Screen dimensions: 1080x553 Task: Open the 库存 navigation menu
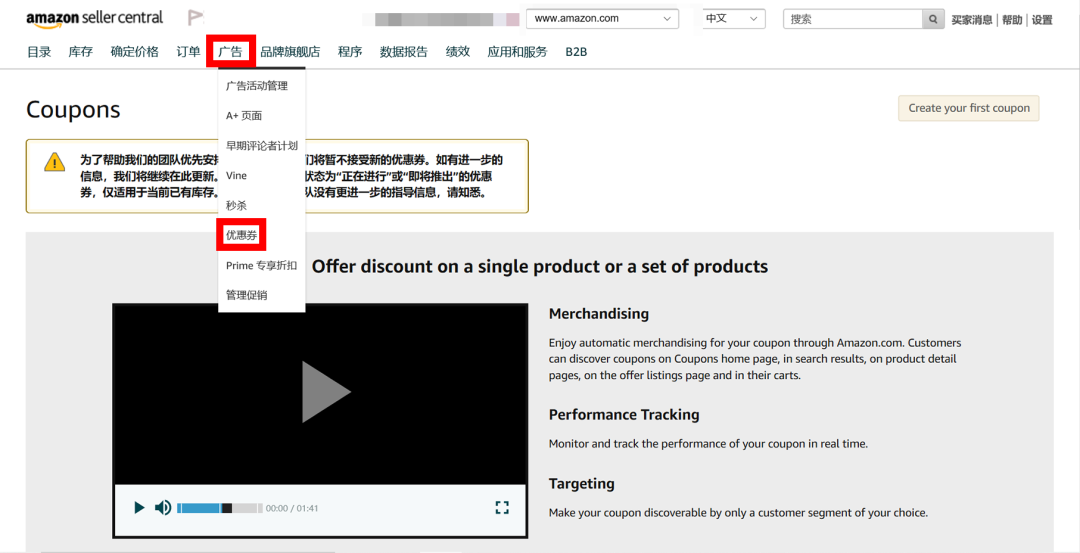[80, 52]
